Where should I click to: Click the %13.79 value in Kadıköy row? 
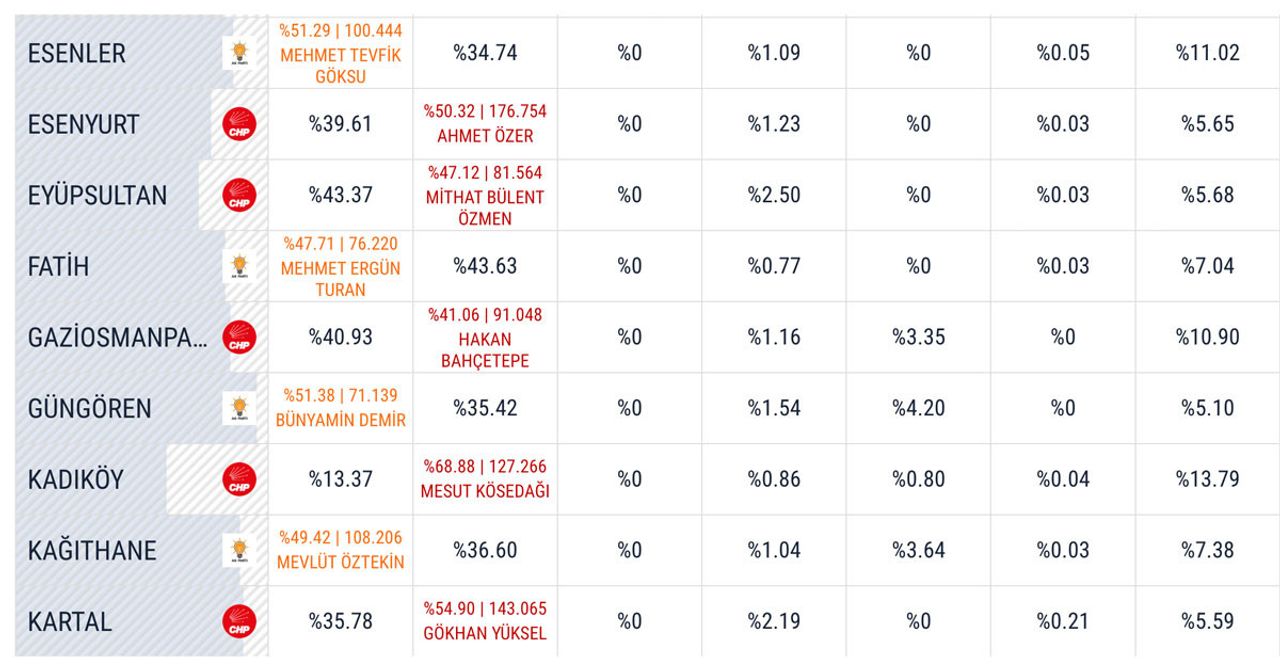1207,479
